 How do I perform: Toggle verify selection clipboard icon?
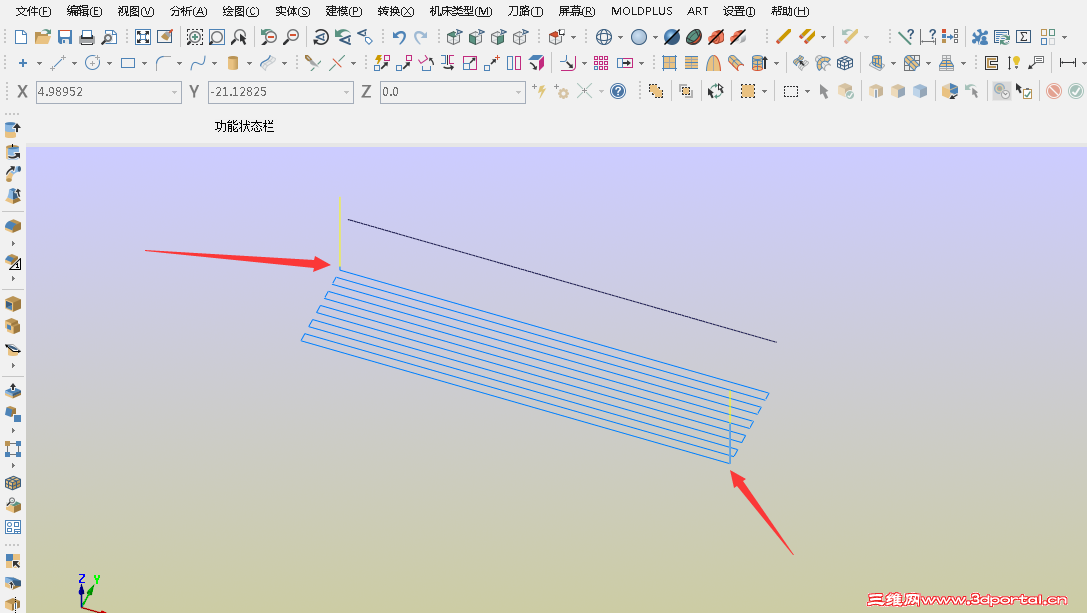pyautogui.click(x=1024, y=91)
